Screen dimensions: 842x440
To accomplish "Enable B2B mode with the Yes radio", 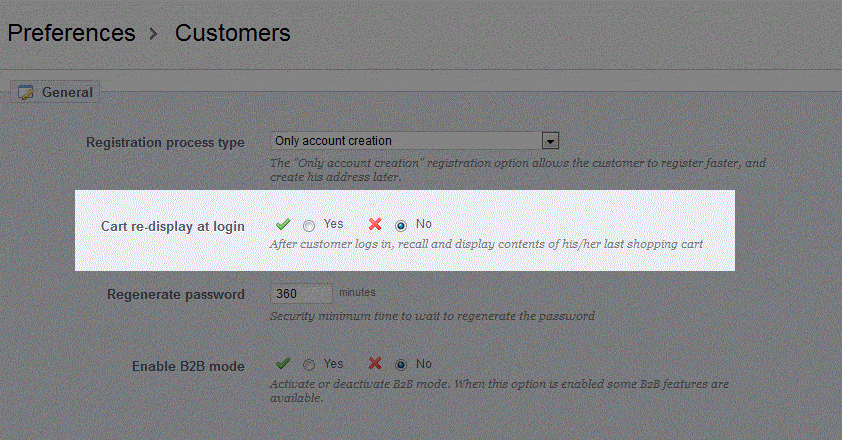I will [309, 366].
